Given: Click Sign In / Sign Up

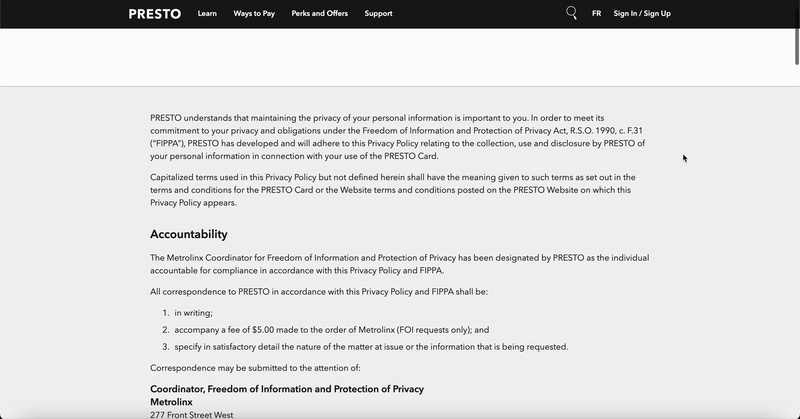Looking at the screenshot, I should pyautogui.click(x=642, y=14).
